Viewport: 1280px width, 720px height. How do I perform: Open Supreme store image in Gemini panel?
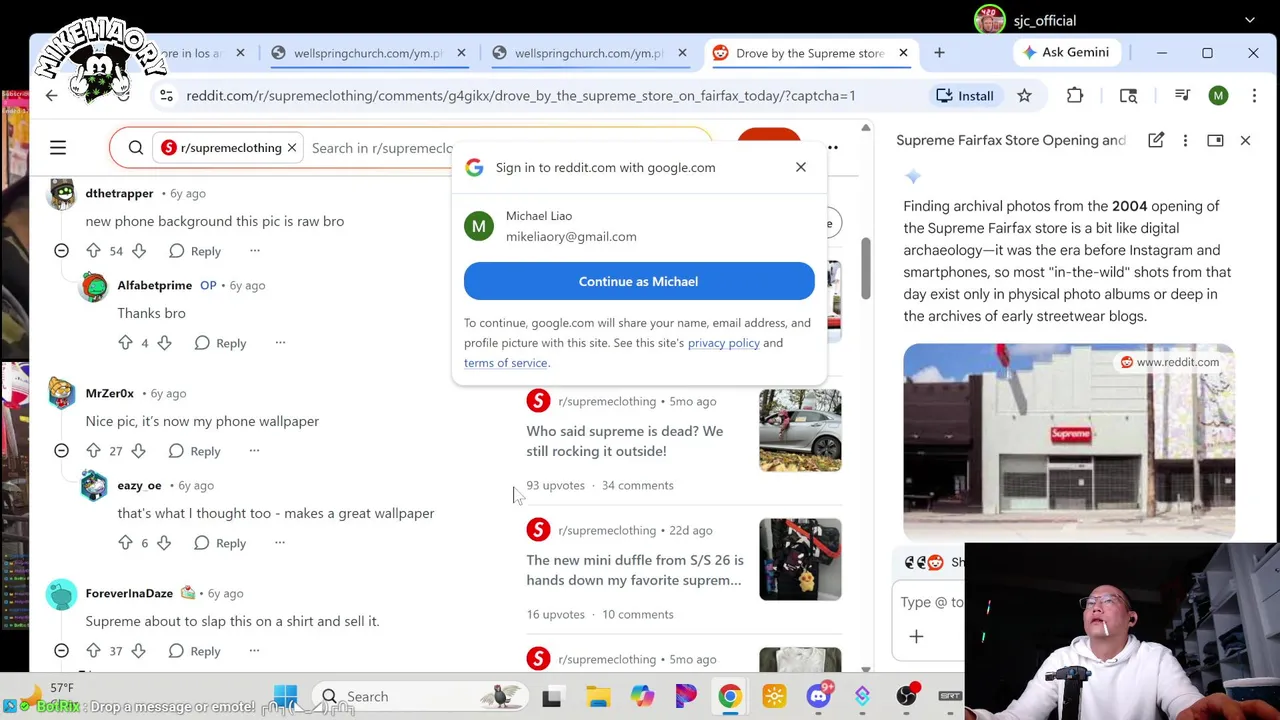click(1069, 442)
